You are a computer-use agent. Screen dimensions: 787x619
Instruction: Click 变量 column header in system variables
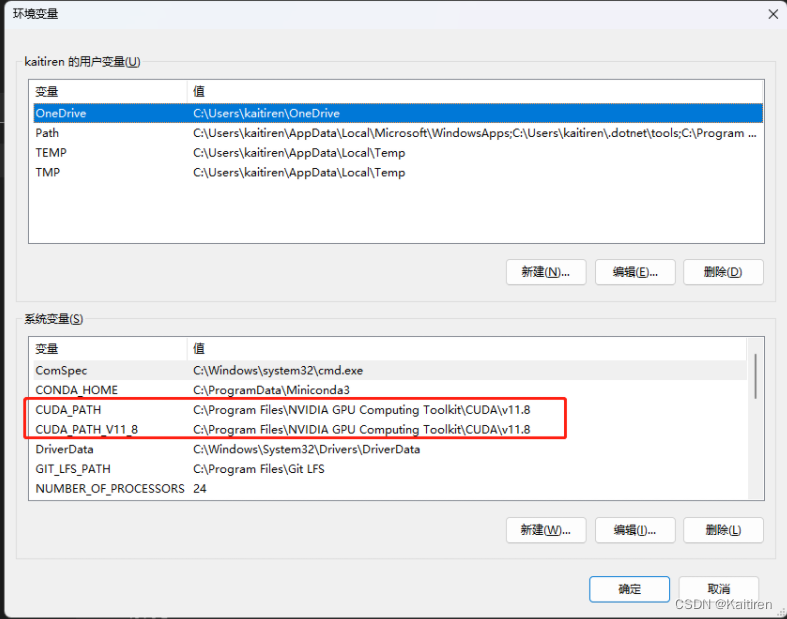tap(110, 348)
